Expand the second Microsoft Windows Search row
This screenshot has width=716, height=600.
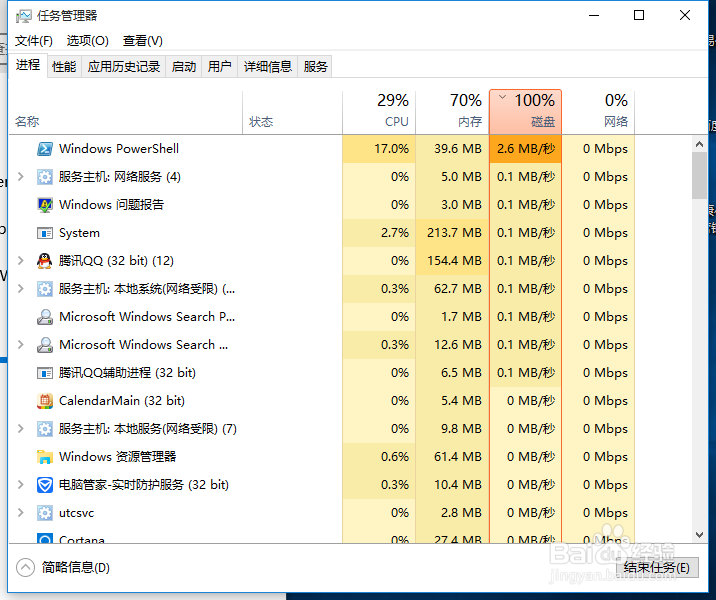point(21,345)
